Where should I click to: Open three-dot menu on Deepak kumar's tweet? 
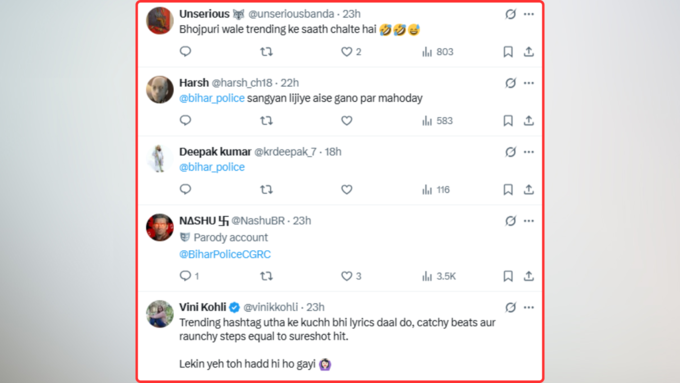coord(529,152)
